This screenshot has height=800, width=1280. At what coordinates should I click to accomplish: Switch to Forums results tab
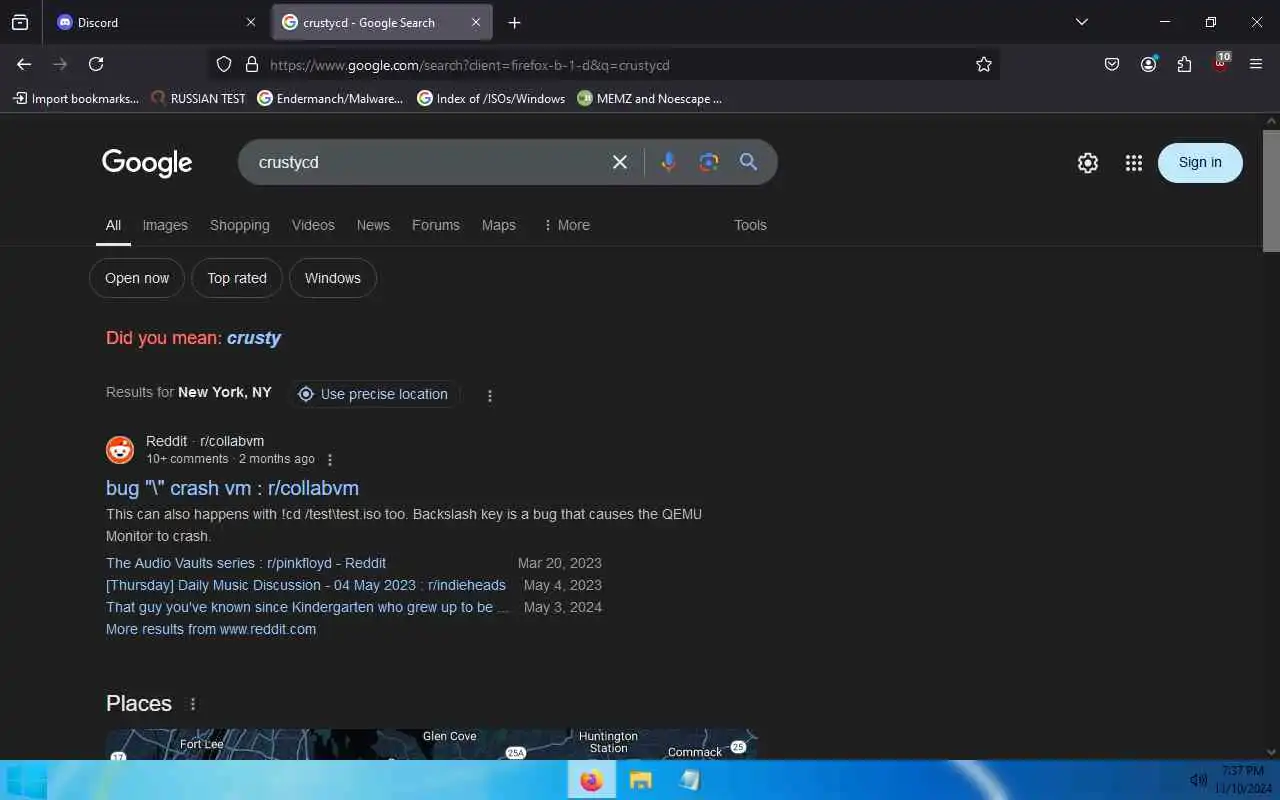(436, 225)
